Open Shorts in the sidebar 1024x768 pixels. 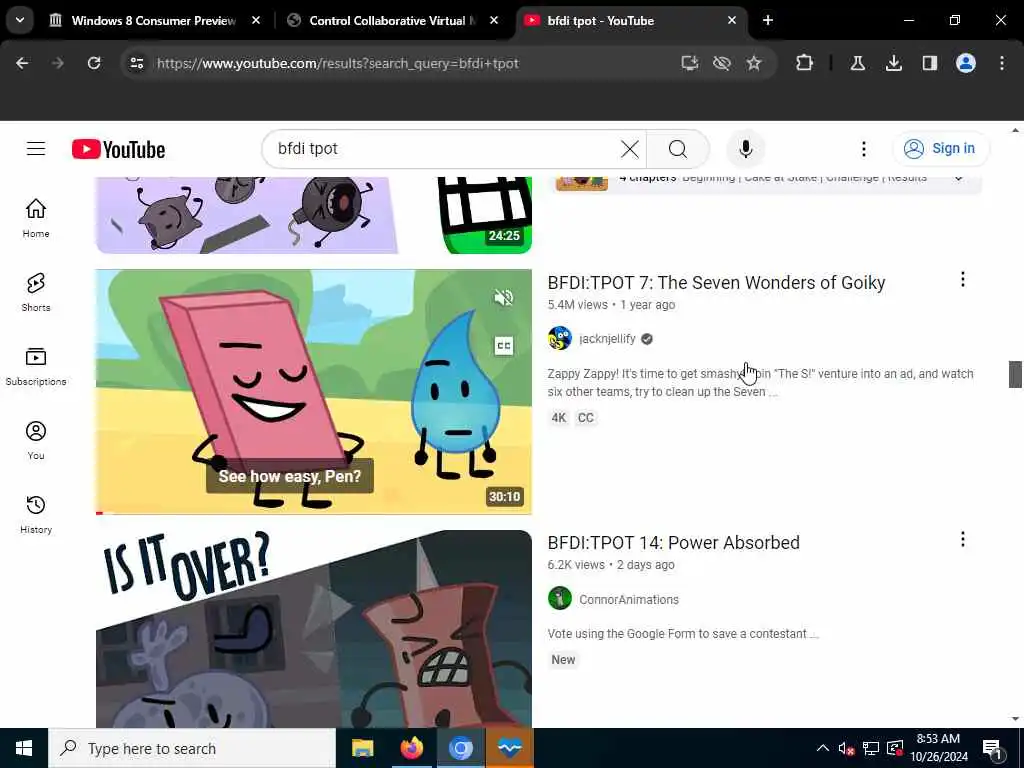pos(36,293)
